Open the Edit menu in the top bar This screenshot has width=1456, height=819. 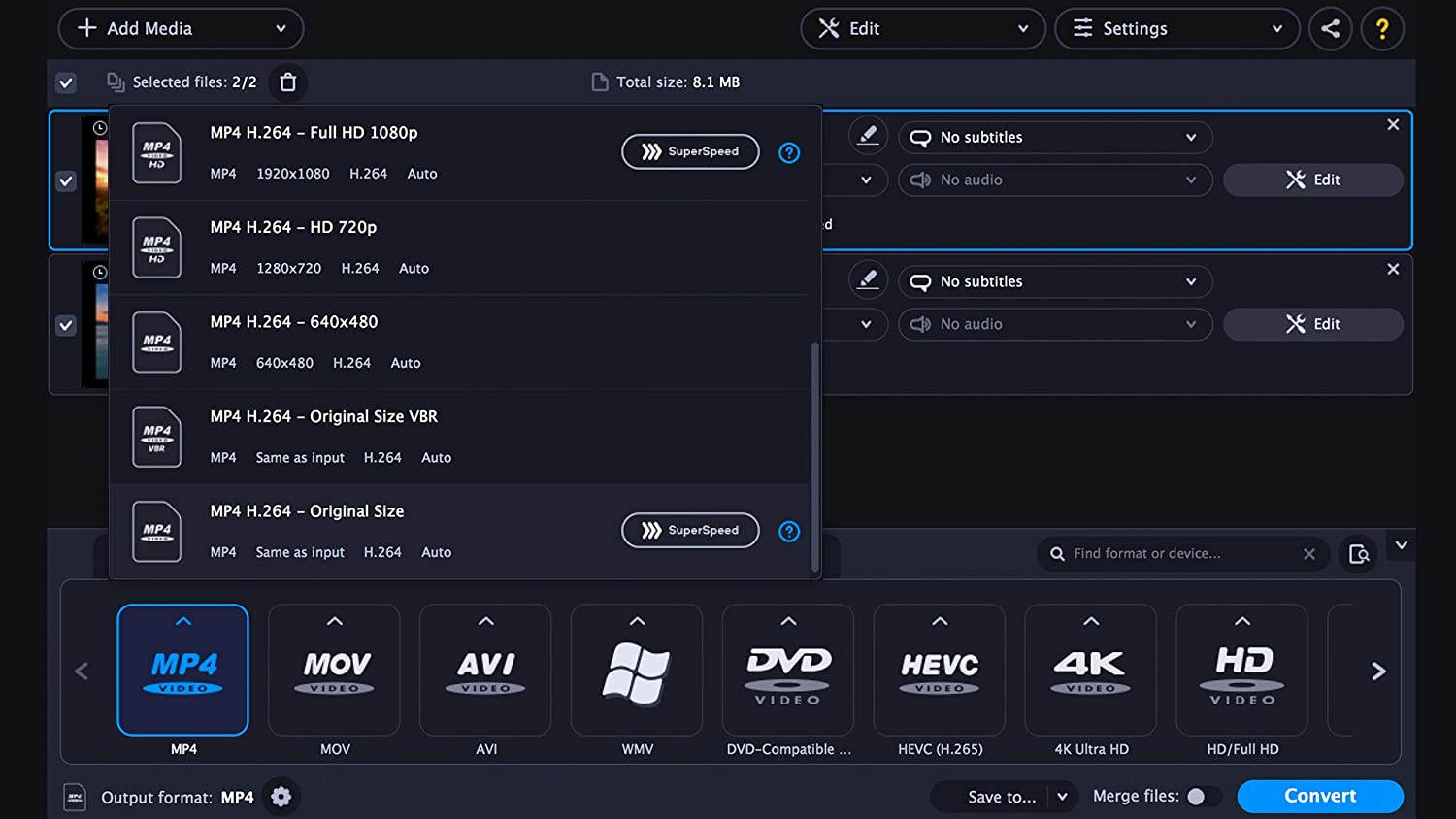[x=920, y=28]
